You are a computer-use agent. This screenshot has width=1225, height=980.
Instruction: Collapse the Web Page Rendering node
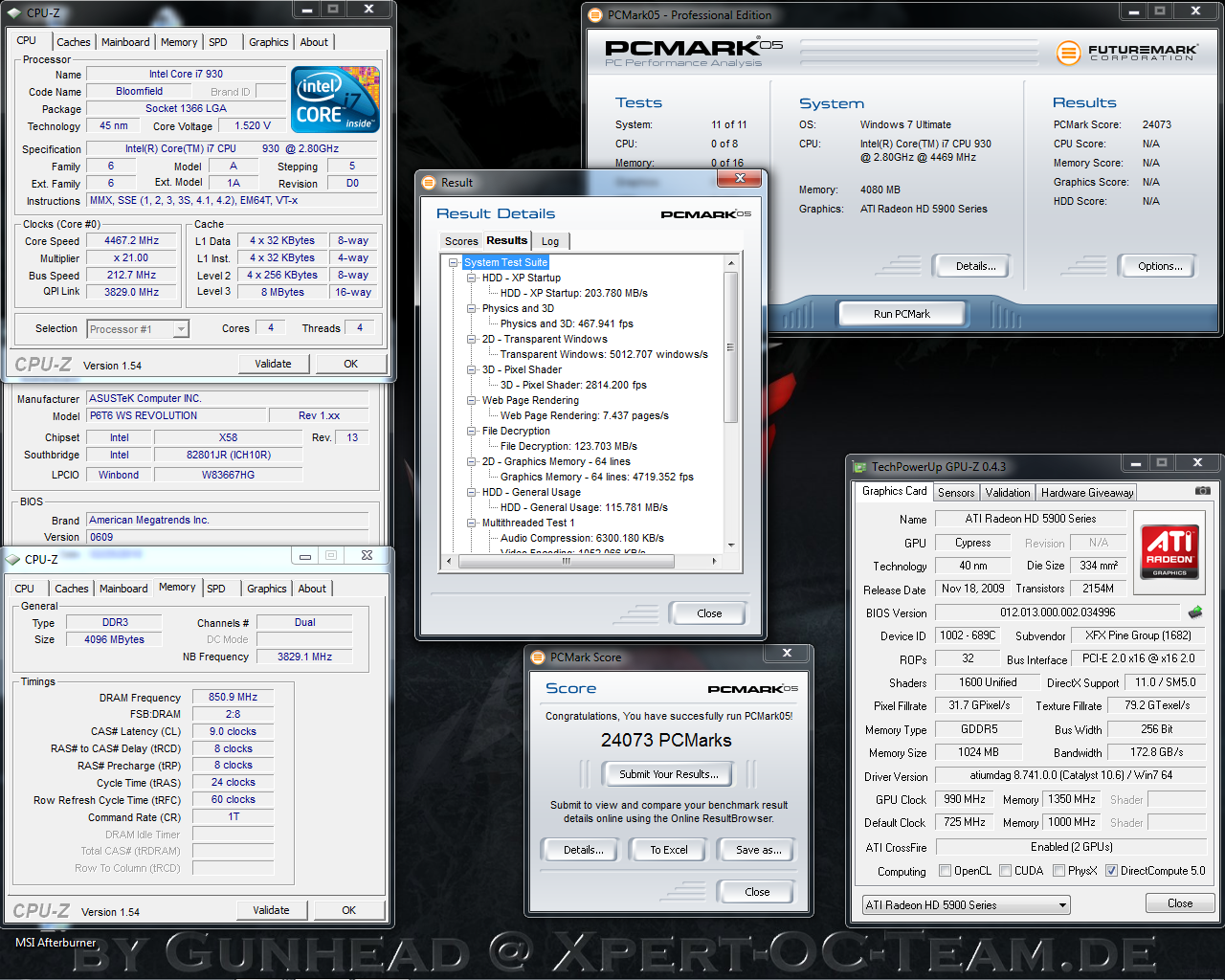(472, 400)
